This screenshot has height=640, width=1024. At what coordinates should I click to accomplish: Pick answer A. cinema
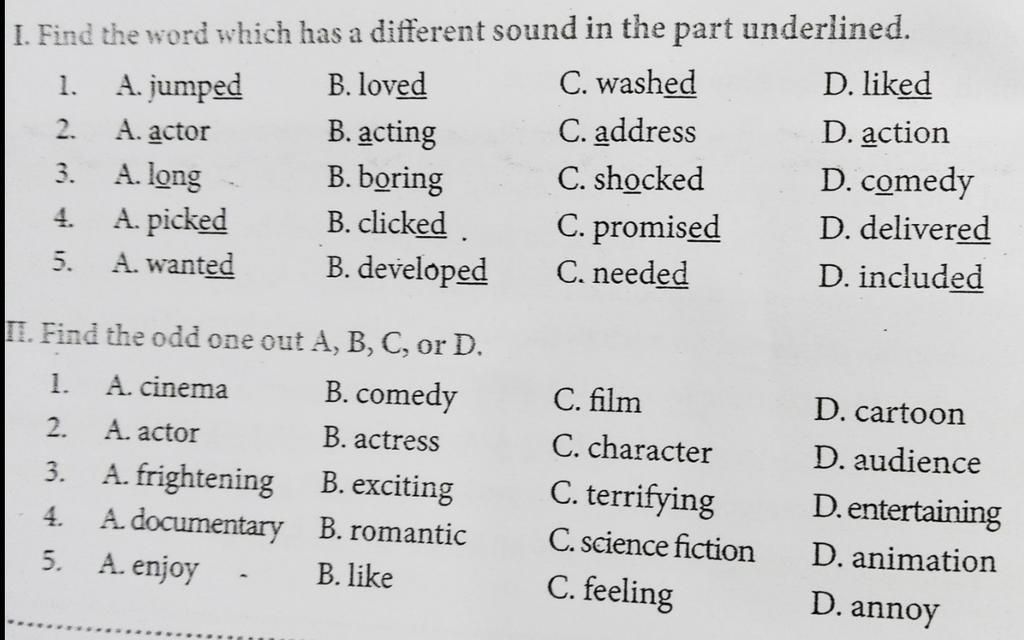167,387
